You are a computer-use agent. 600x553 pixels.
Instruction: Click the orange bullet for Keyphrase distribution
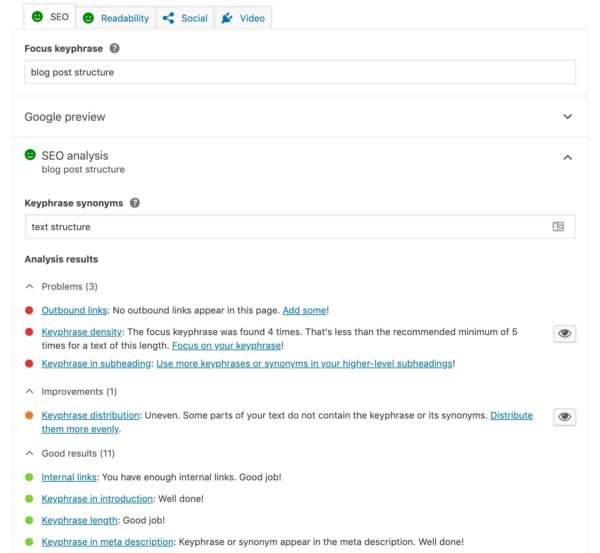[29, 415]
